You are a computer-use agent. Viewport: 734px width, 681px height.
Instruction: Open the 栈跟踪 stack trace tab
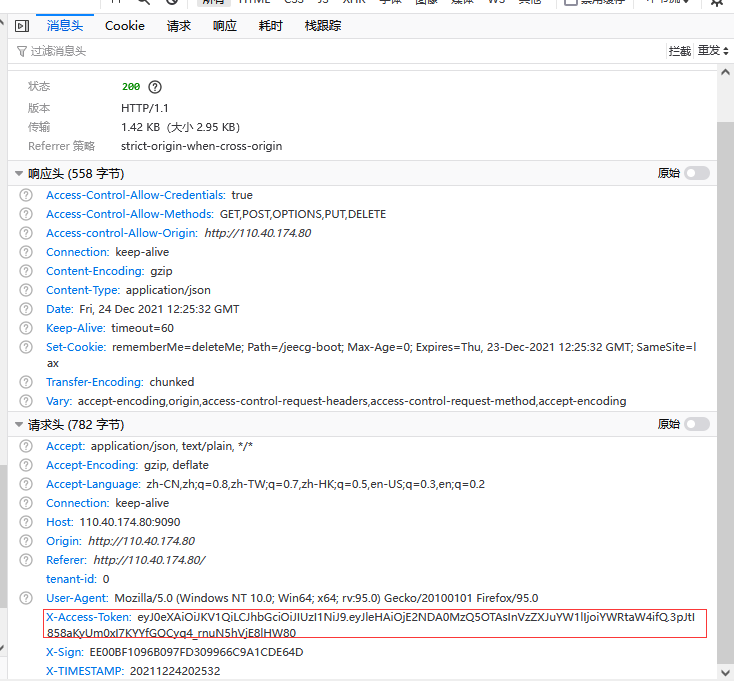click(x=323, y=26)
